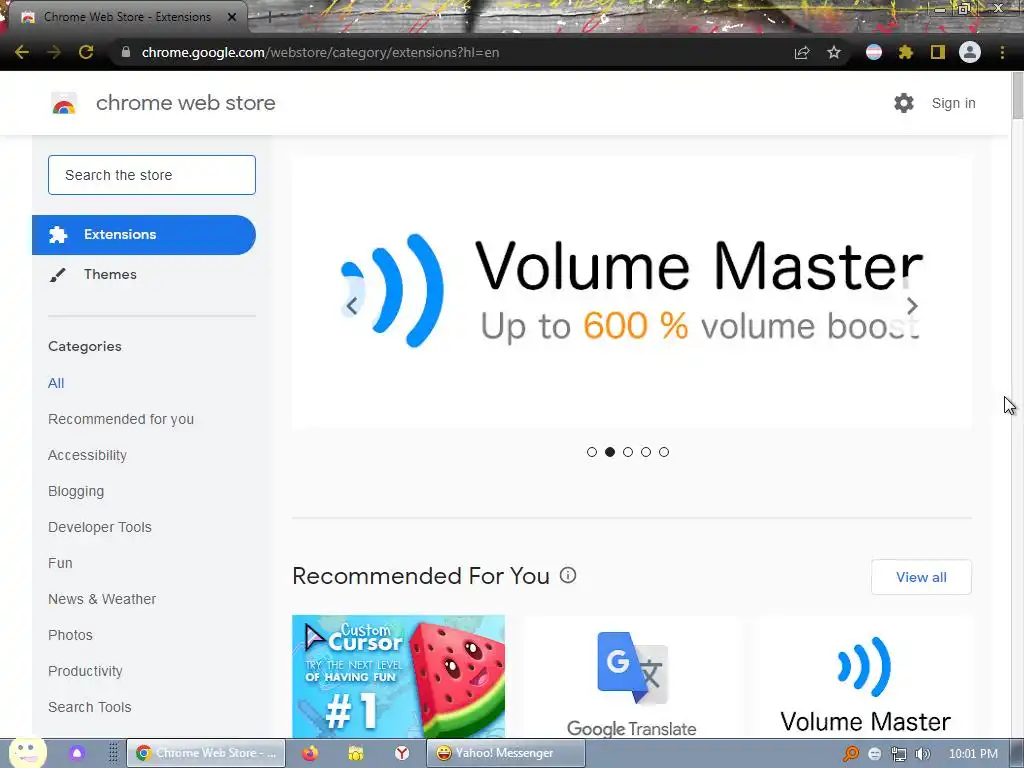Focus the Search the store field

[x=152, y=175]
